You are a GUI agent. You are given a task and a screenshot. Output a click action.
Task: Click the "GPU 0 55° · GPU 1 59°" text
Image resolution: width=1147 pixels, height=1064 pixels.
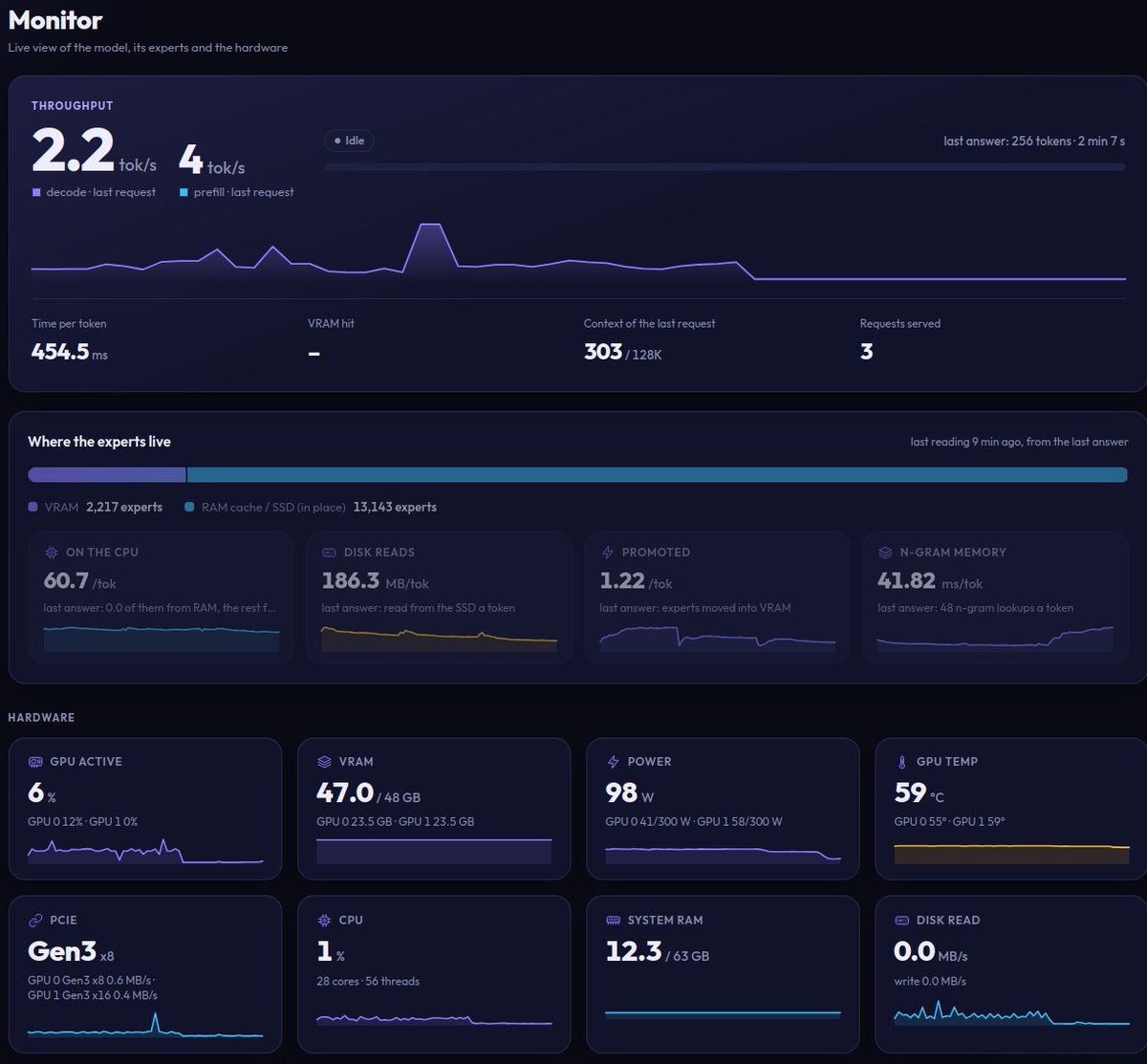click(x=949, y=822)
